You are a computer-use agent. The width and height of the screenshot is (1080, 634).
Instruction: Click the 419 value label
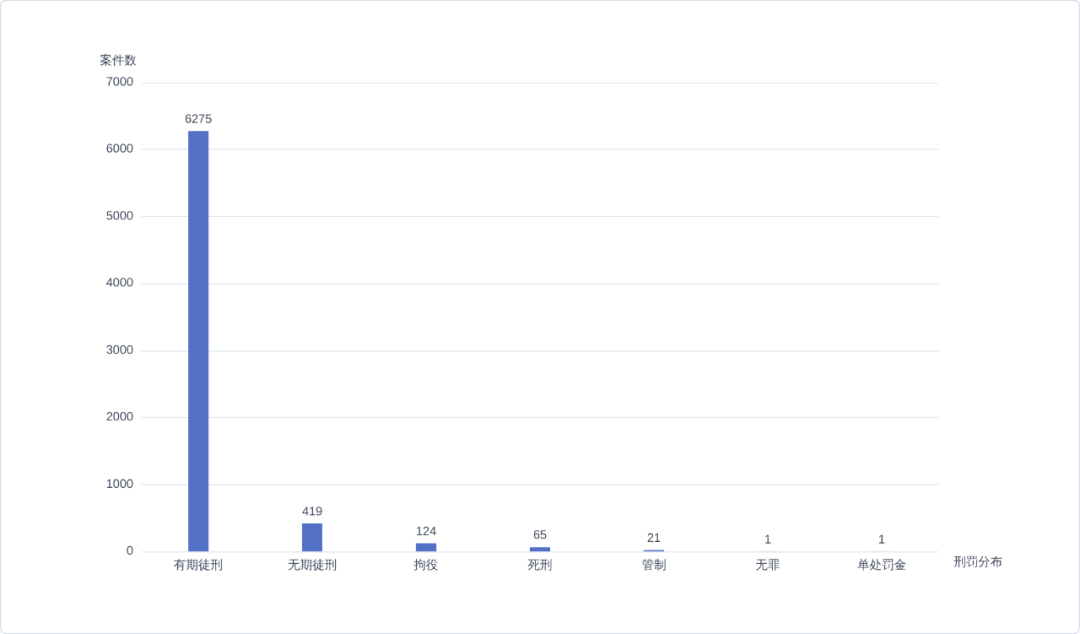pyautogui.click(x=312, y=511)
